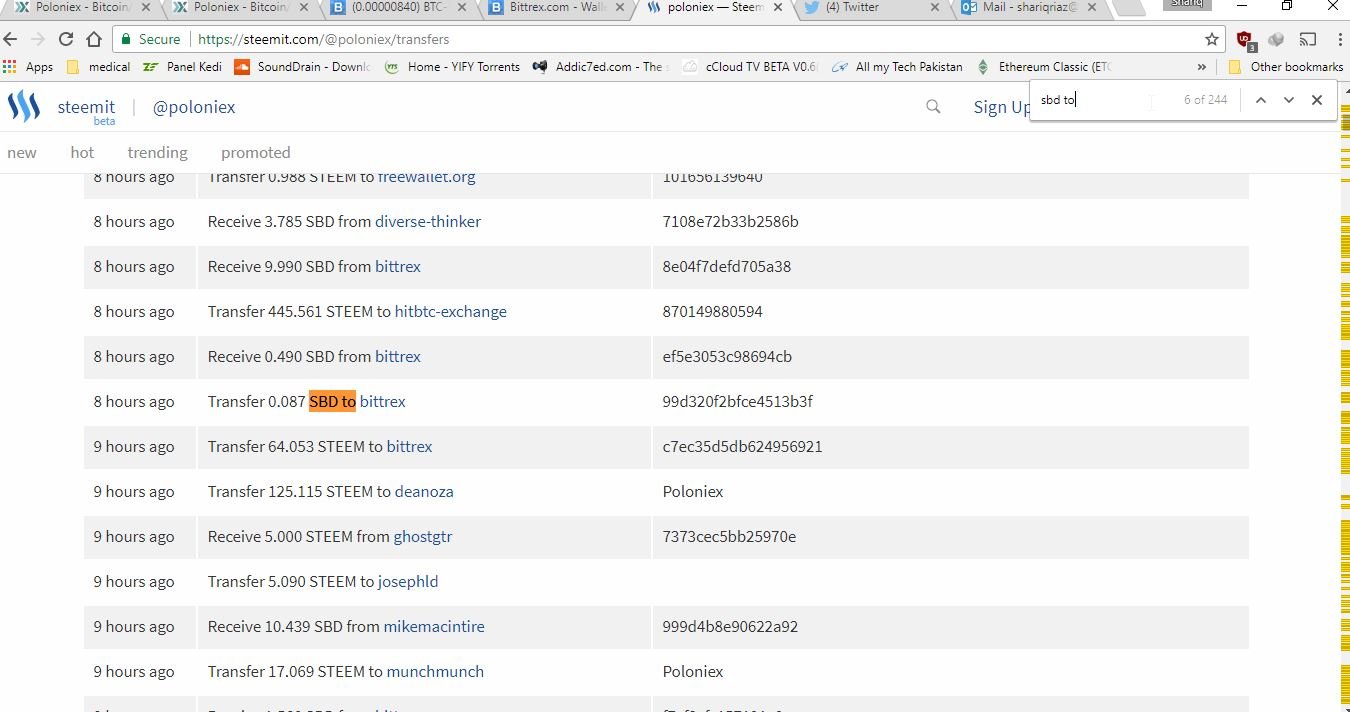Jump to the next find result arrow

pyautogui.click(x=1289, y=100)
